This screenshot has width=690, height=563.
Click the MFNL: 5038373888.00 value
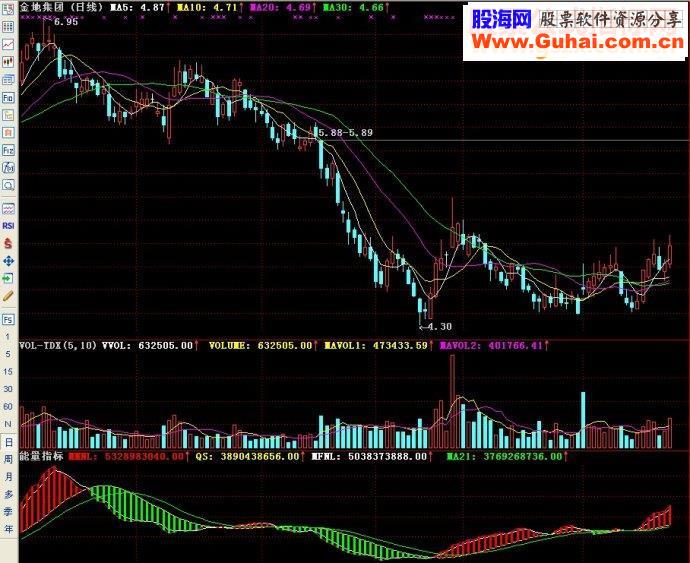pos(369,456)
